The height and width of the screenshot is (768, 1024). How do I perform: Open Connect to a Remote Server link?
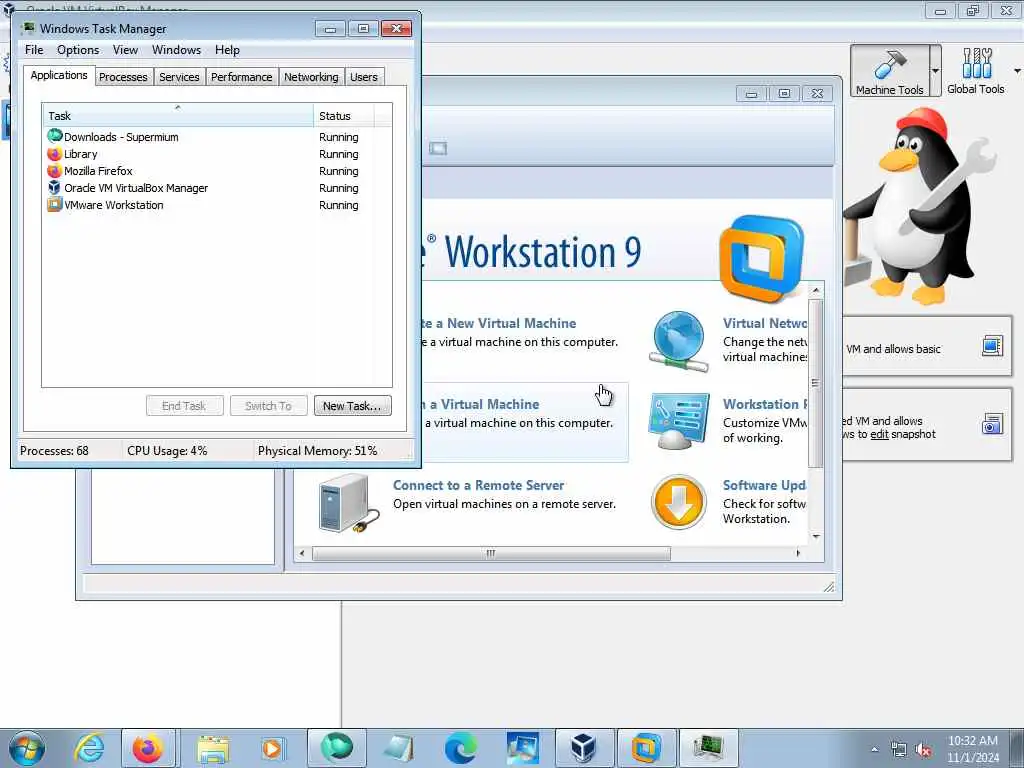[478, 485]
